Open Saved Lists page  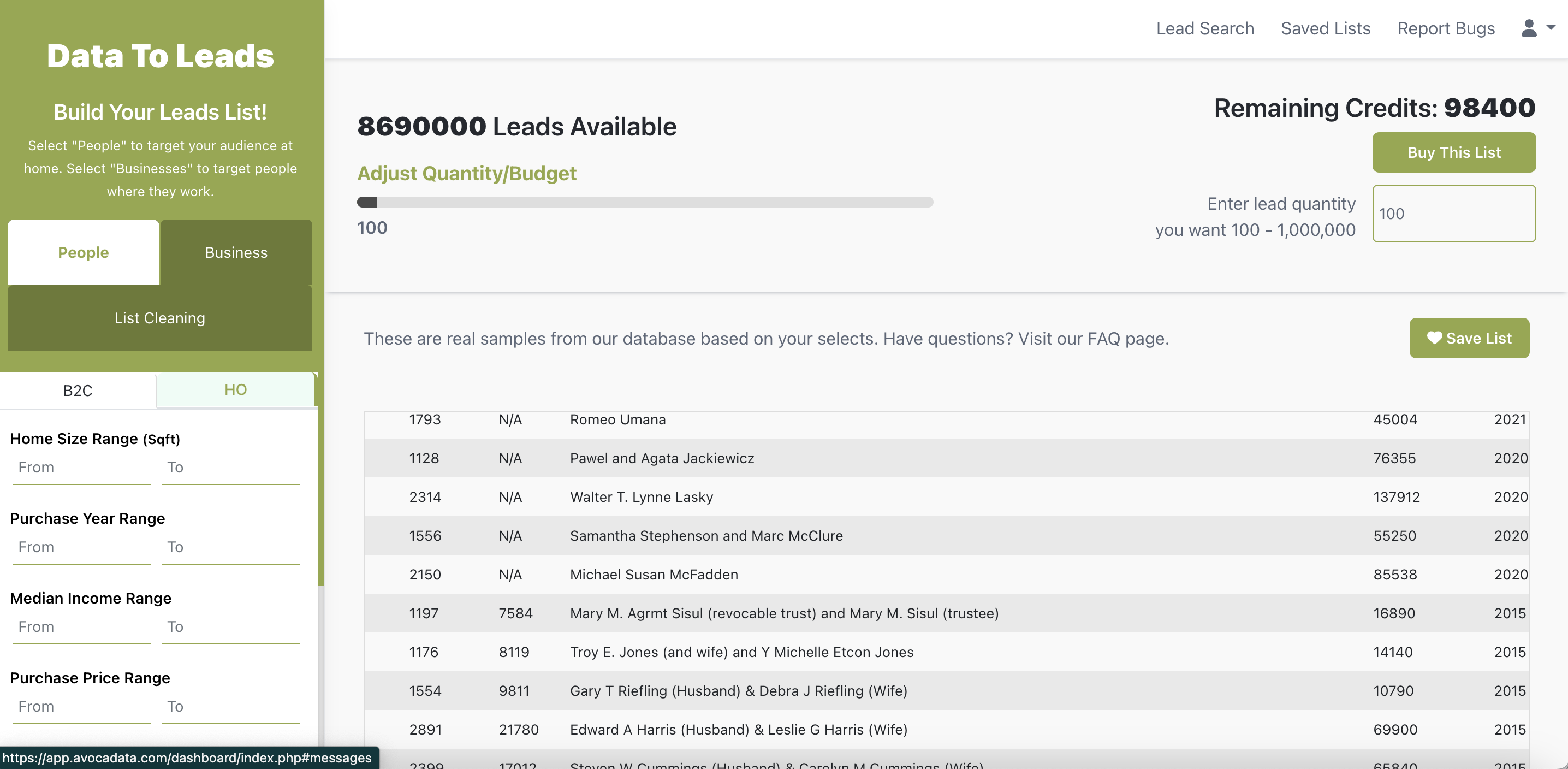point(1325,28)
